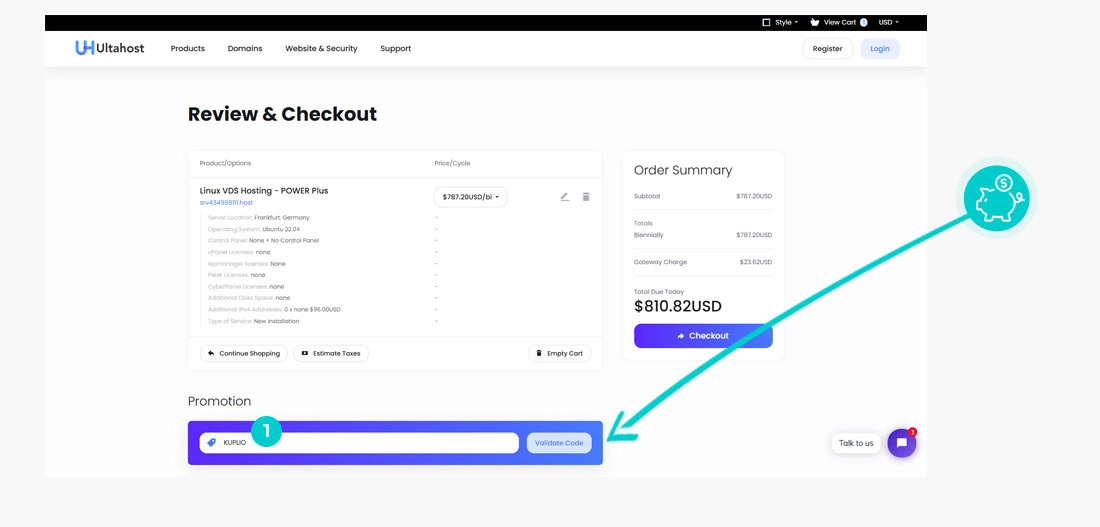The image size is (1100, 527).
Task: Click the Empty Cart button
Action: [x=559, y=353]
